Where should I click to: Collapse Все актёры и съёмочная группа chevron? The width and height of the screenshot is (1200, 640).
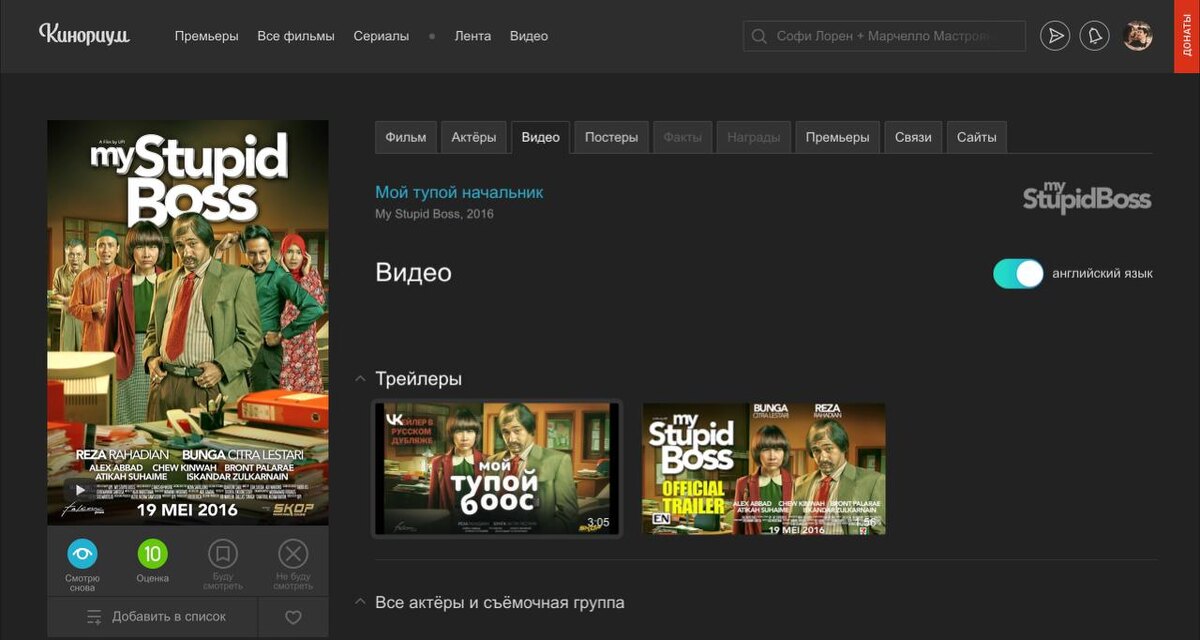click(x=360, y=603)
